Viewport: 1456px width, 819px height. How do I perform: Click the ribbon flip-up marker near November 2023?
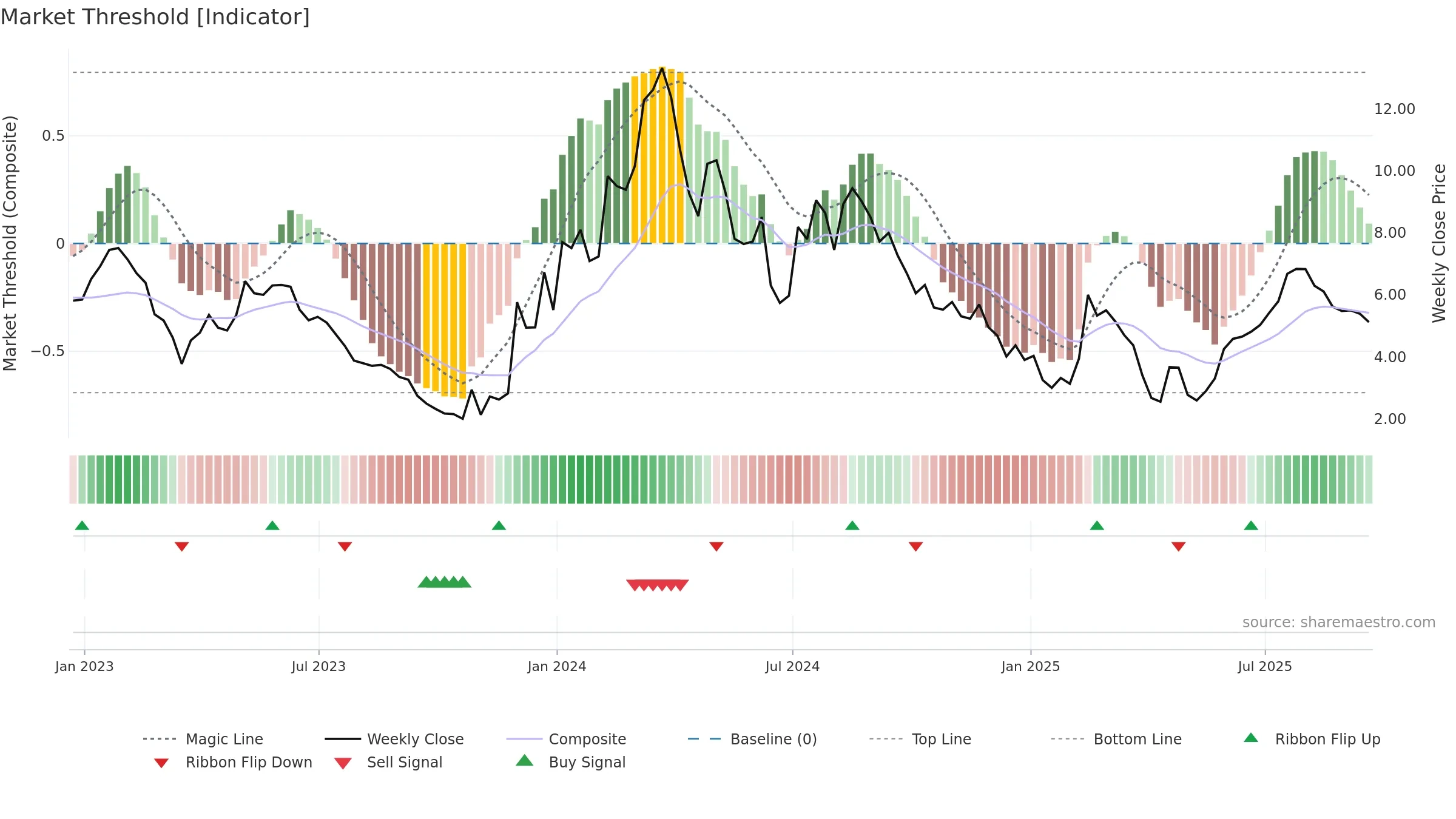(x=499, y=525)
